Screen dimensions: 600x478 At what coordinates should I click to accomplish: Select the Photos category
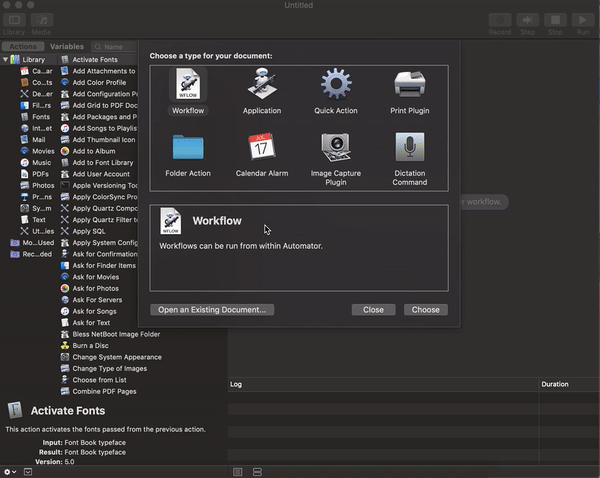pyautogui.click(x=38, y=186)
